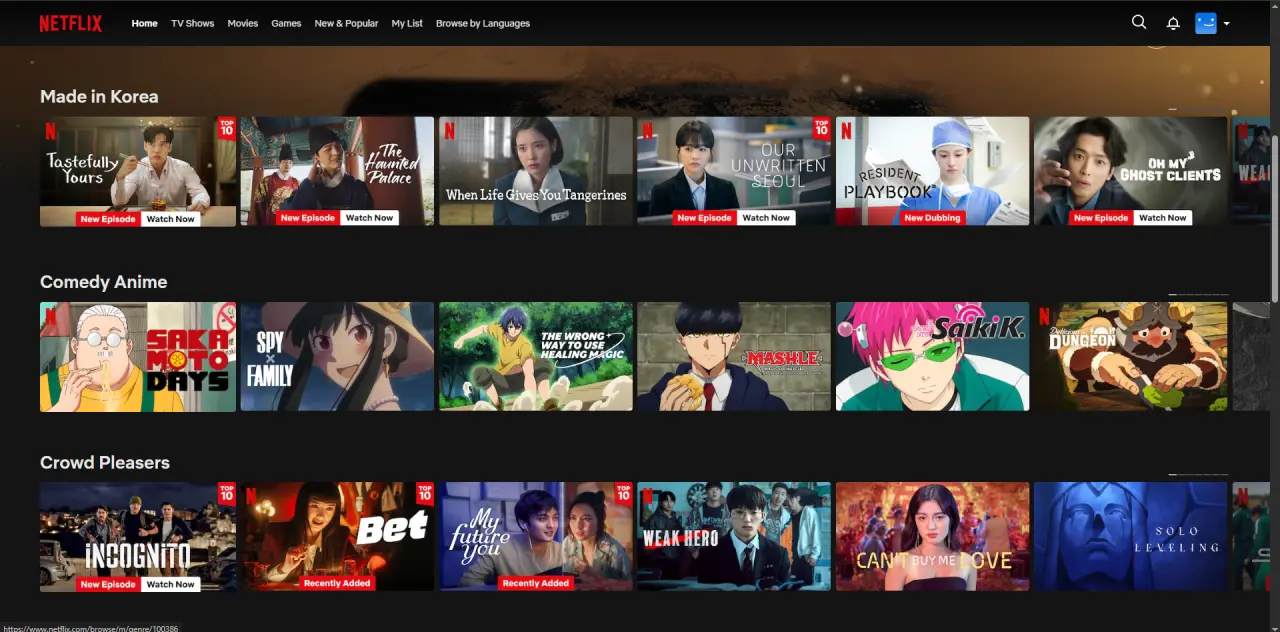Click the Netflix logo

click(70, 23)
